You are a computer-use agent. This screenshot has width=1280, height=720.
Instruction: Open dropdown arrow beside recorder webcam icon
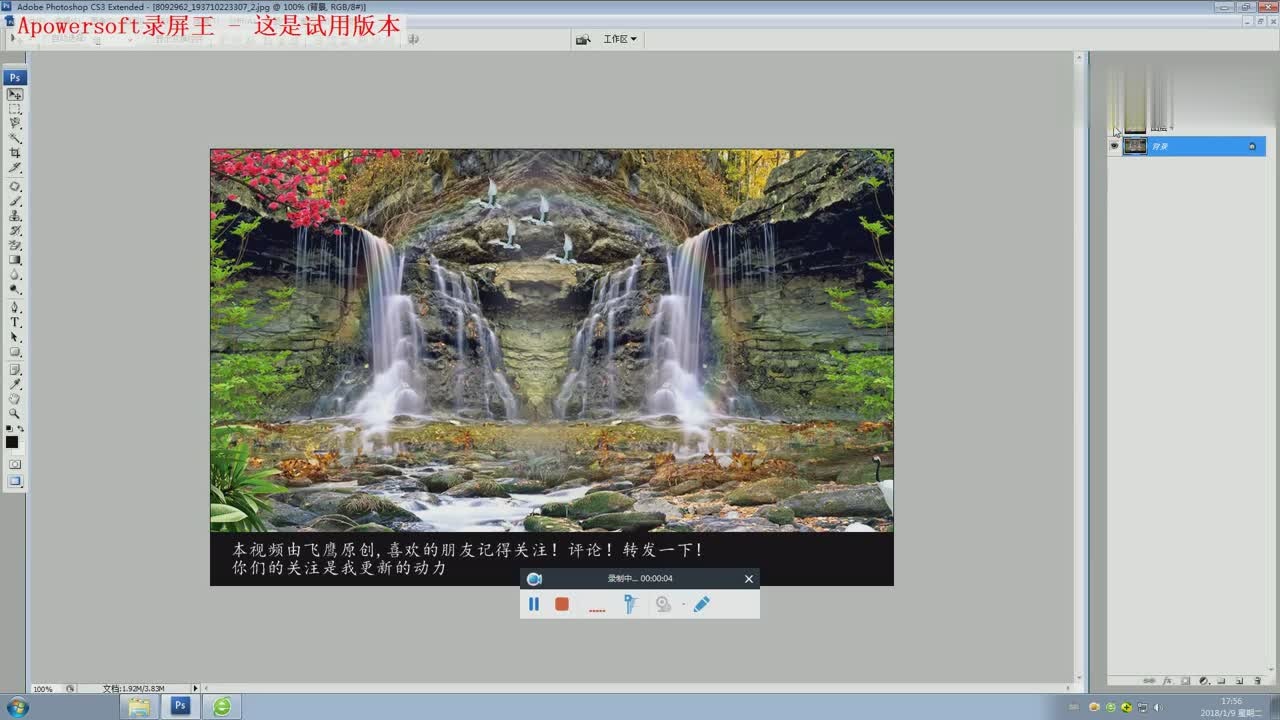tap(683, 604)
